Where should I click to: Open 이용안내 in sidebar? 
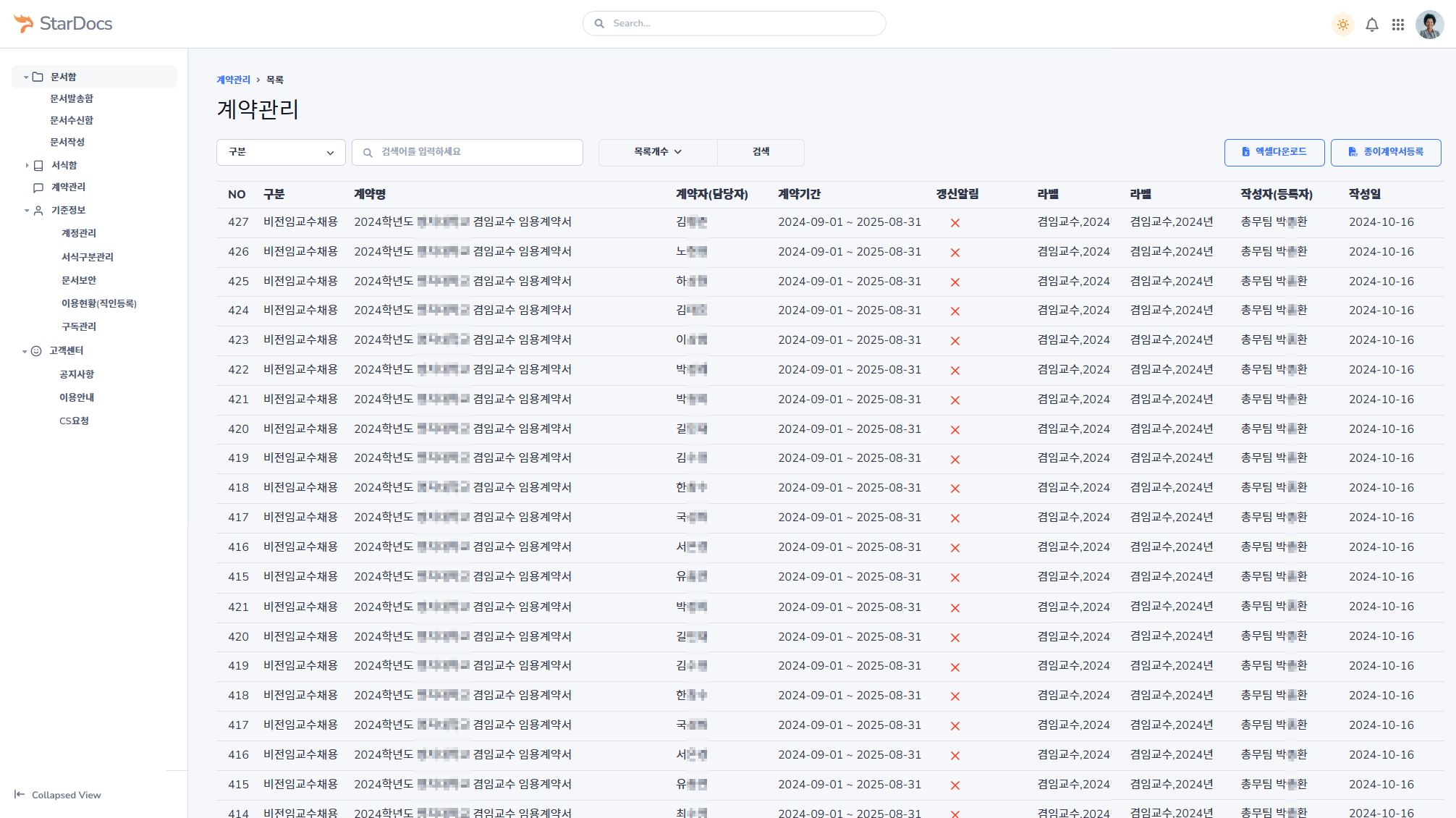pyautogui.click(x=77, y=397)
